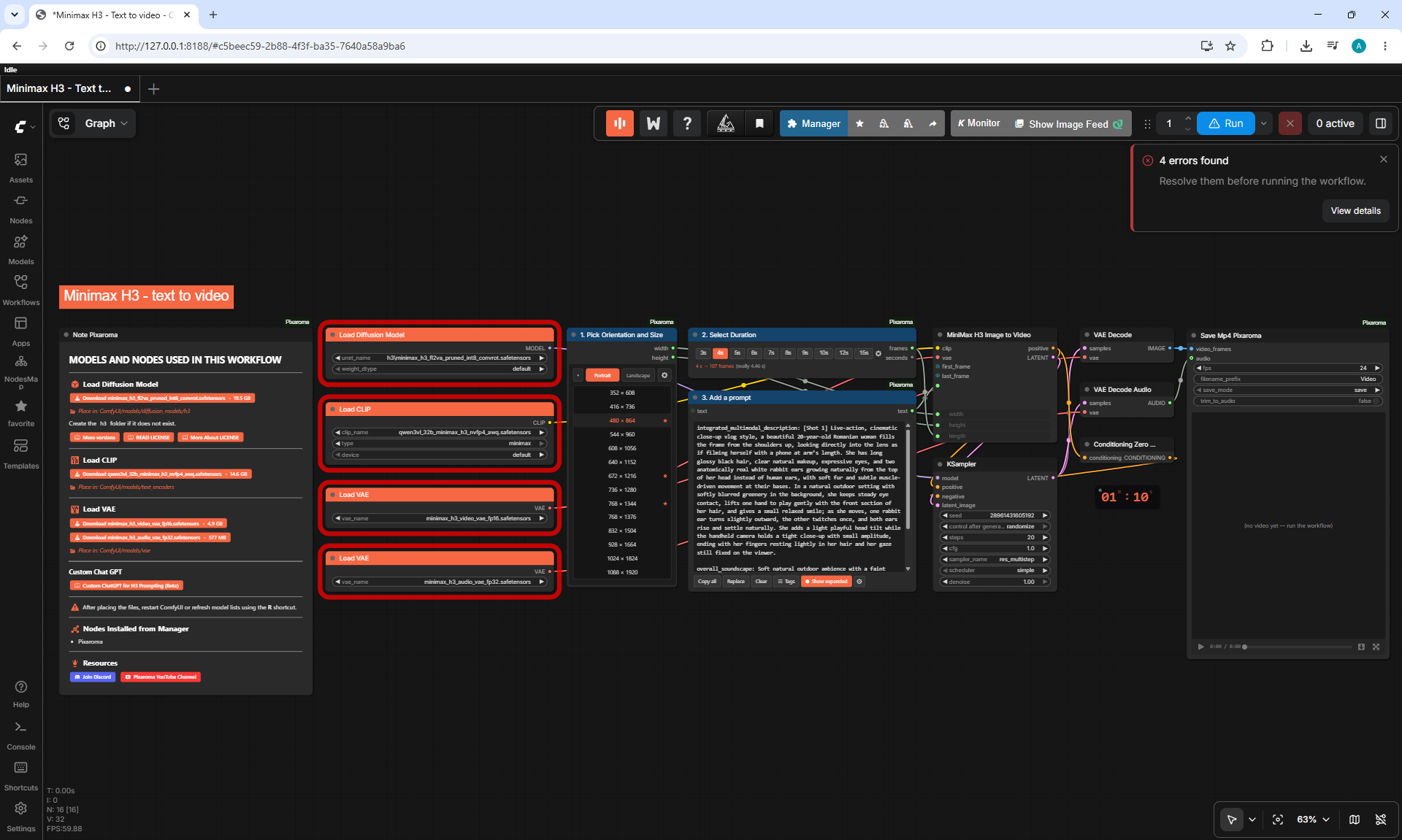Screen dimensions: 1402x840
Task: Click the Run button
Action: [1226, 123]
